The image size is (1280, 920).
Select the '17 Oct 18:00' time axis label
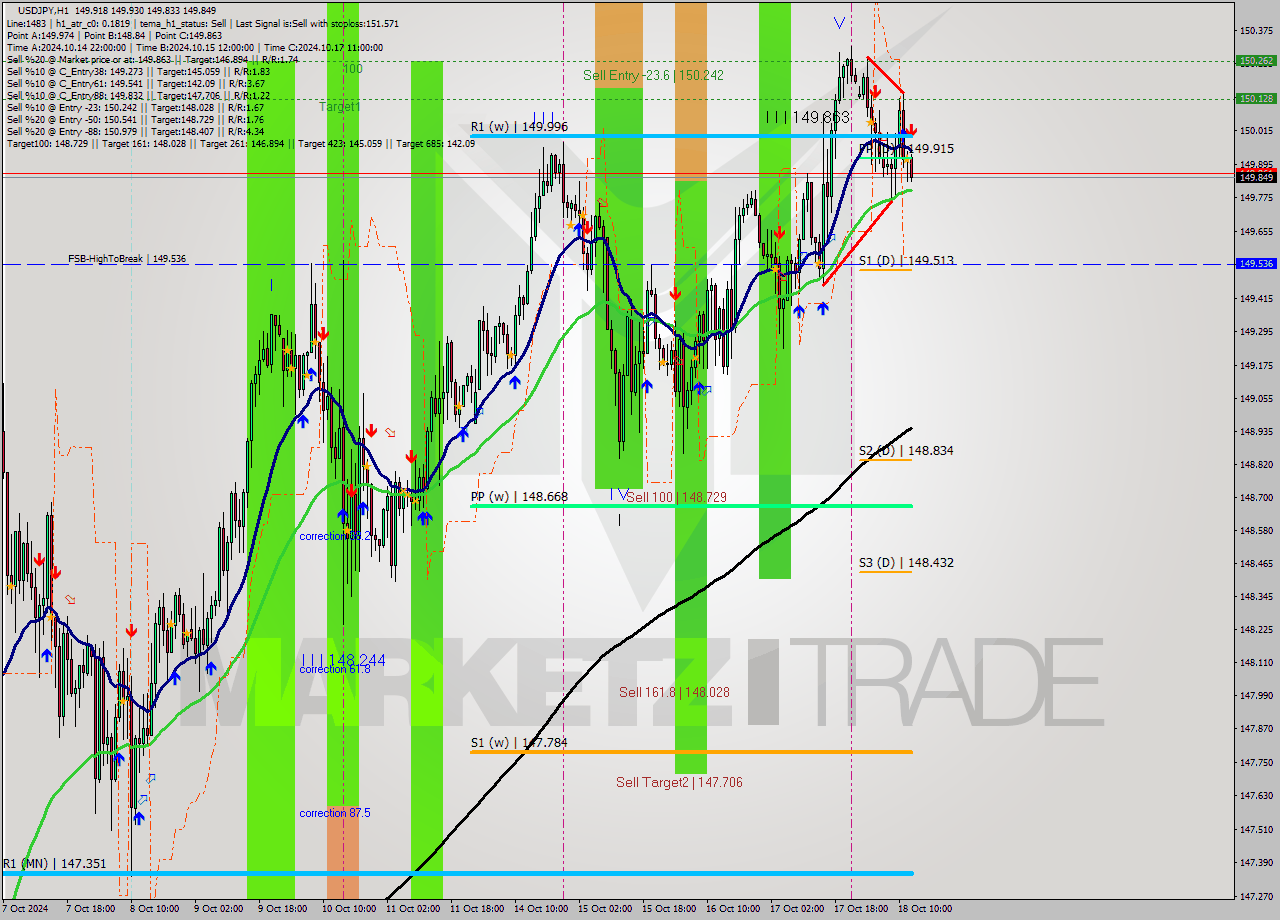pyautogui.click(x=861, y=908)
